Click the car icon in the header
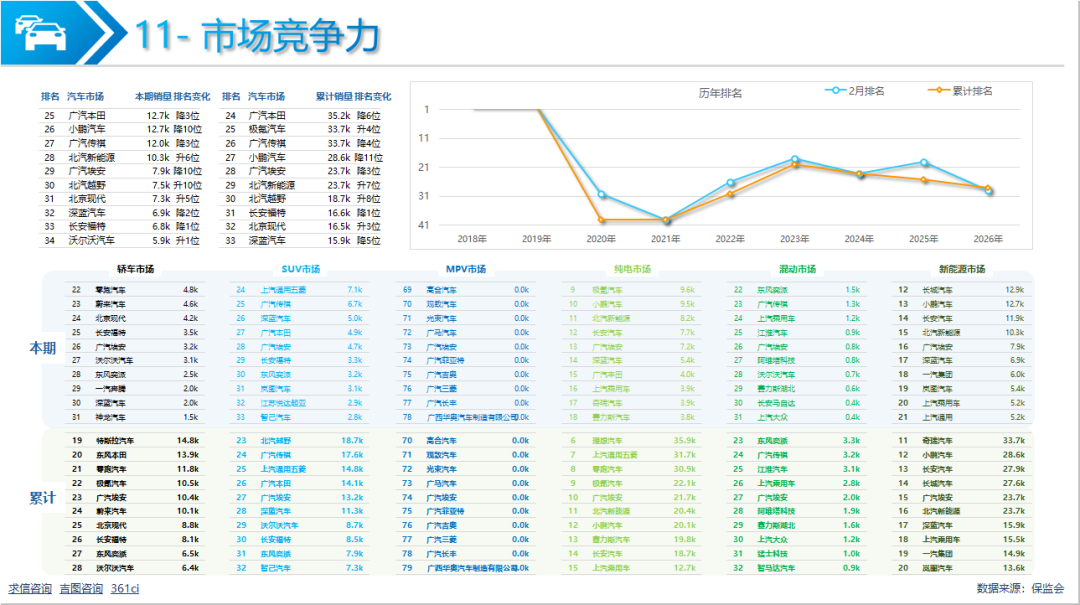Image resolution: width=1080 pixels, height=605 pixels. pyautogui.click(x=40, y=33)
